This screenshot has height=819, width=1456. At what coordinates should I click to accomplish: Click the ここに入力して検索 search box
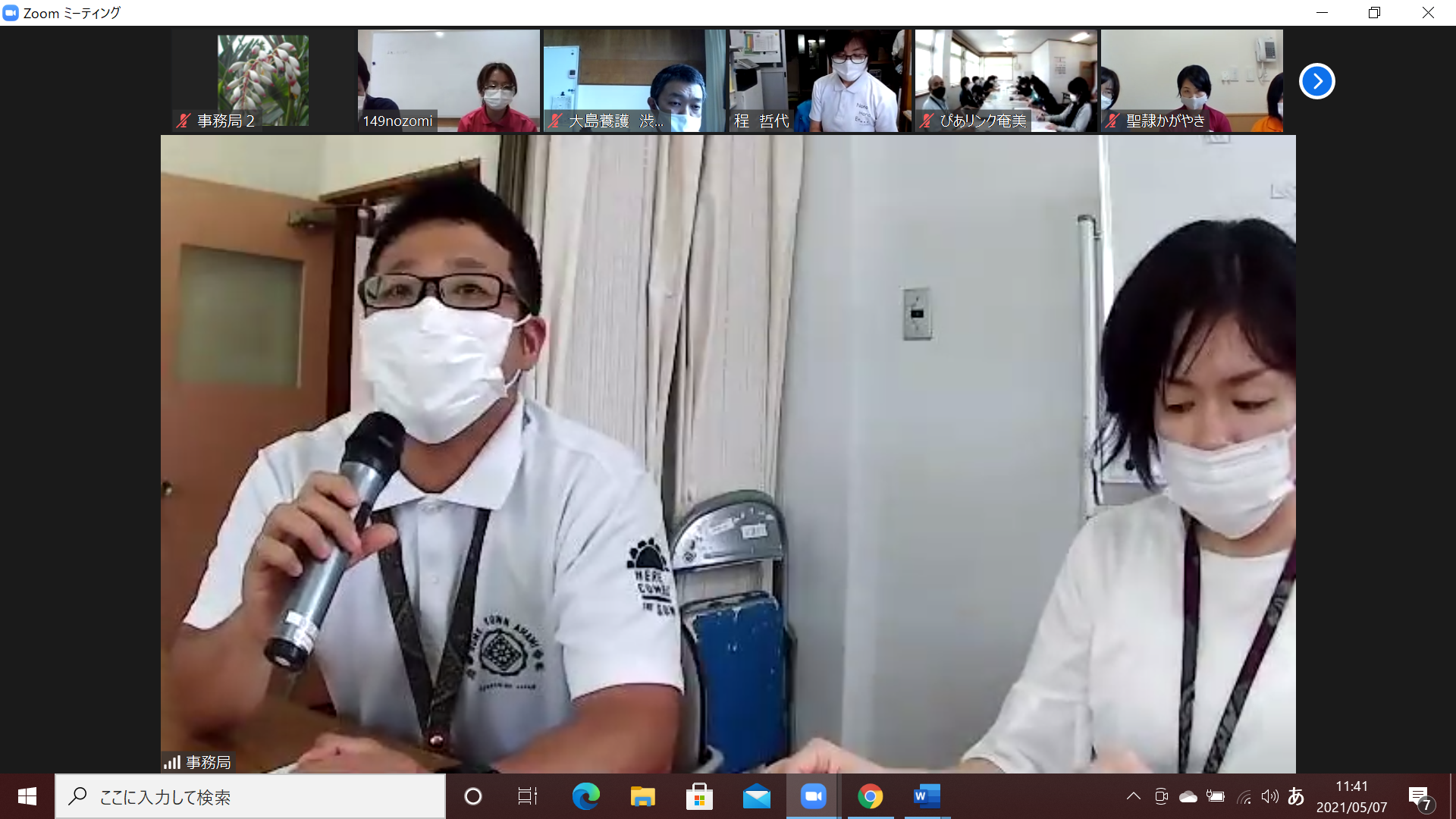coord(250,796)
